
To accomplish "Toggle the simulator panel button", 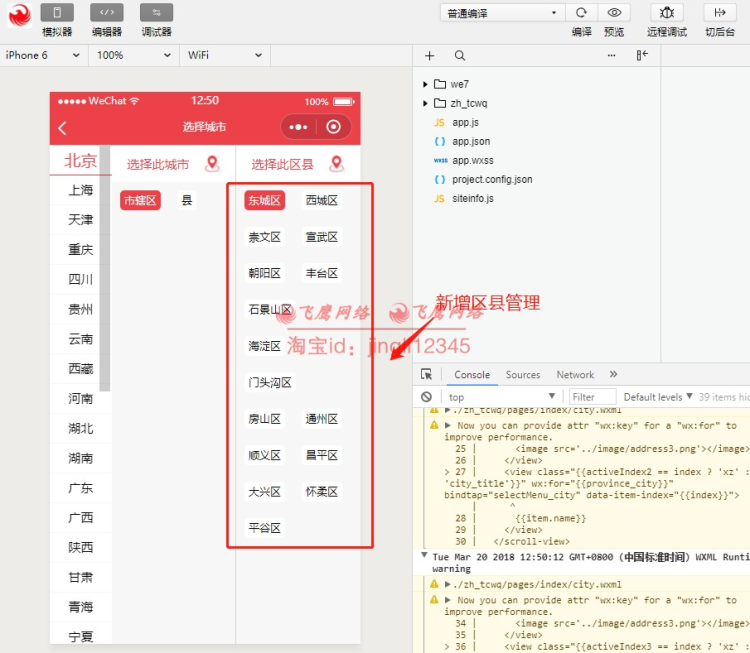I will point(57,13).
